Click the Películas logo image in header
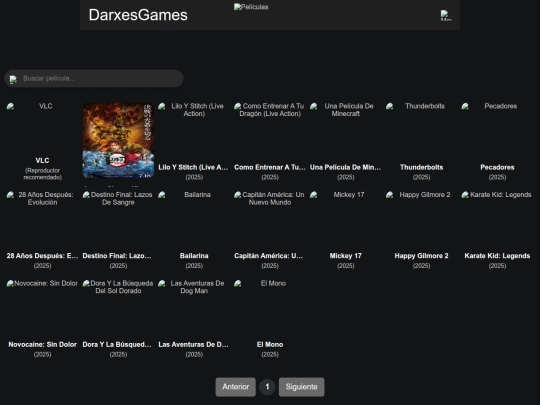 (251, 7)
